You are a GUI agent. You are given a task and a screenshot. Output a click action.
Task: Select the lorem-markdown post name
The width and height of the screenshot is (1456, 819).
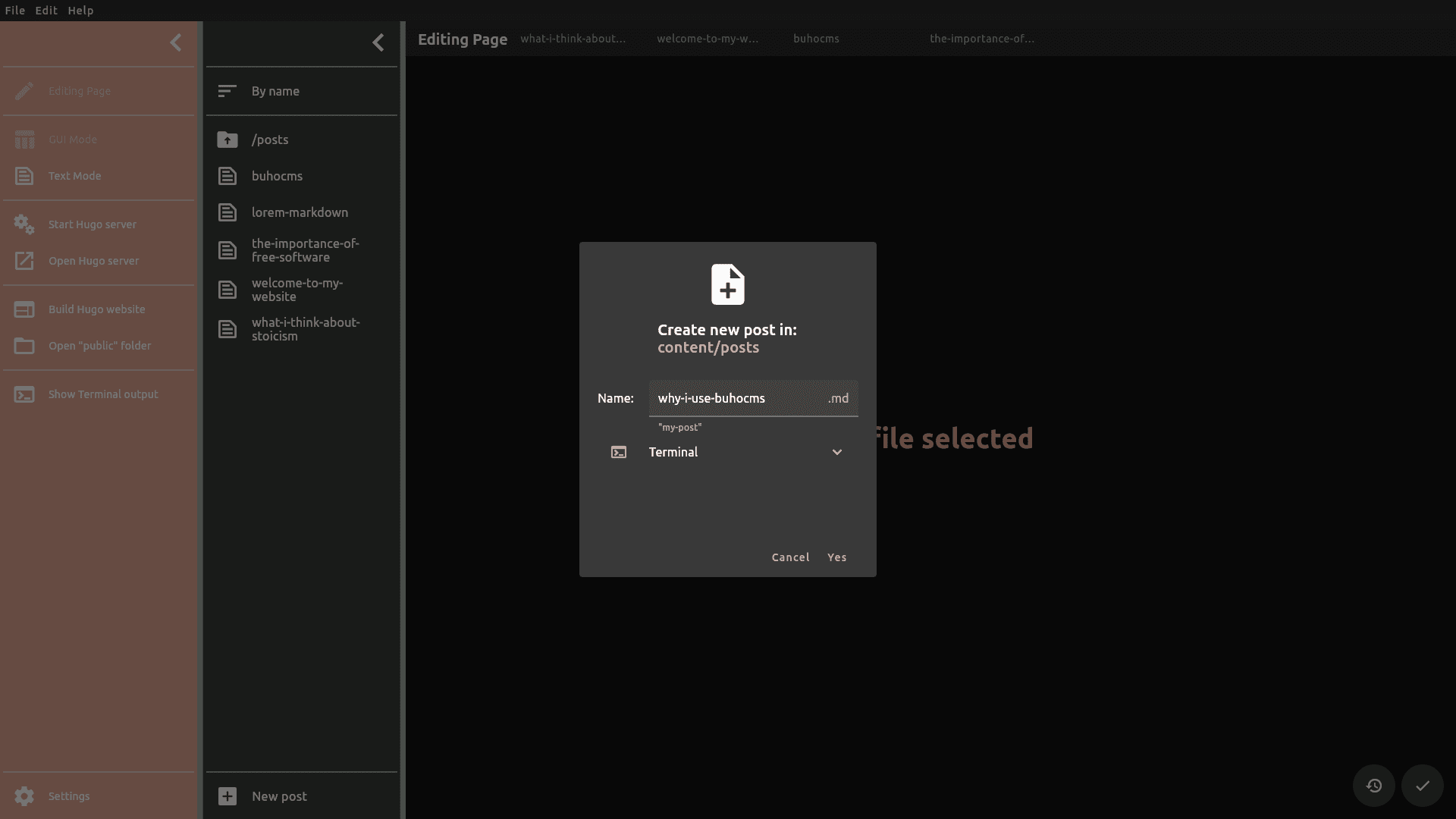(x=300, y=212)
